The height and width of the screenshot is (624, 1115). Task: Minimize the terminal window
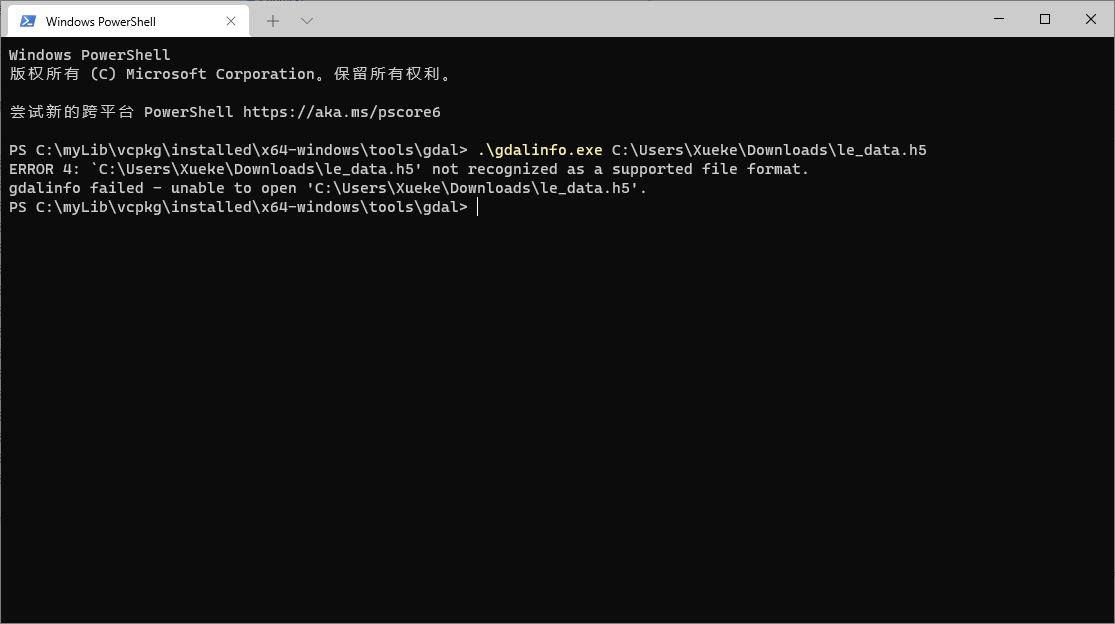997,19
